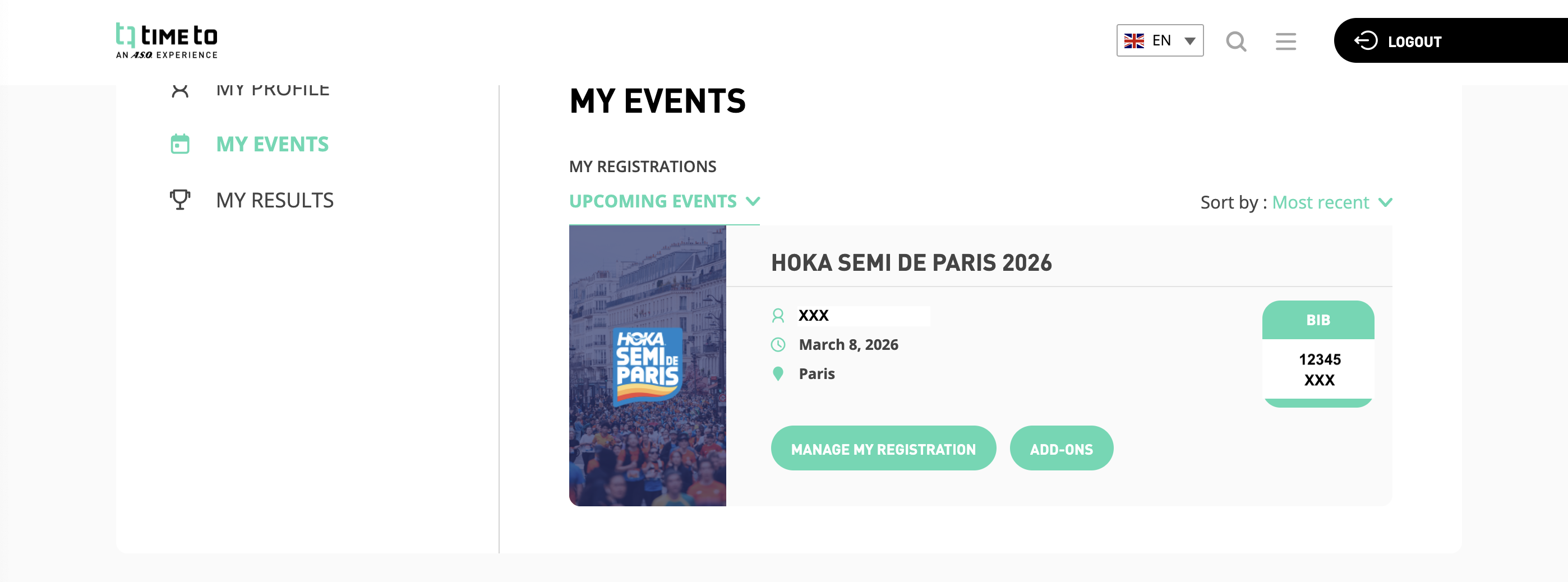This screenshot has width=1568, height=582.
Task: Click the location pin icon next to Paris
Action: coord(777,374)
